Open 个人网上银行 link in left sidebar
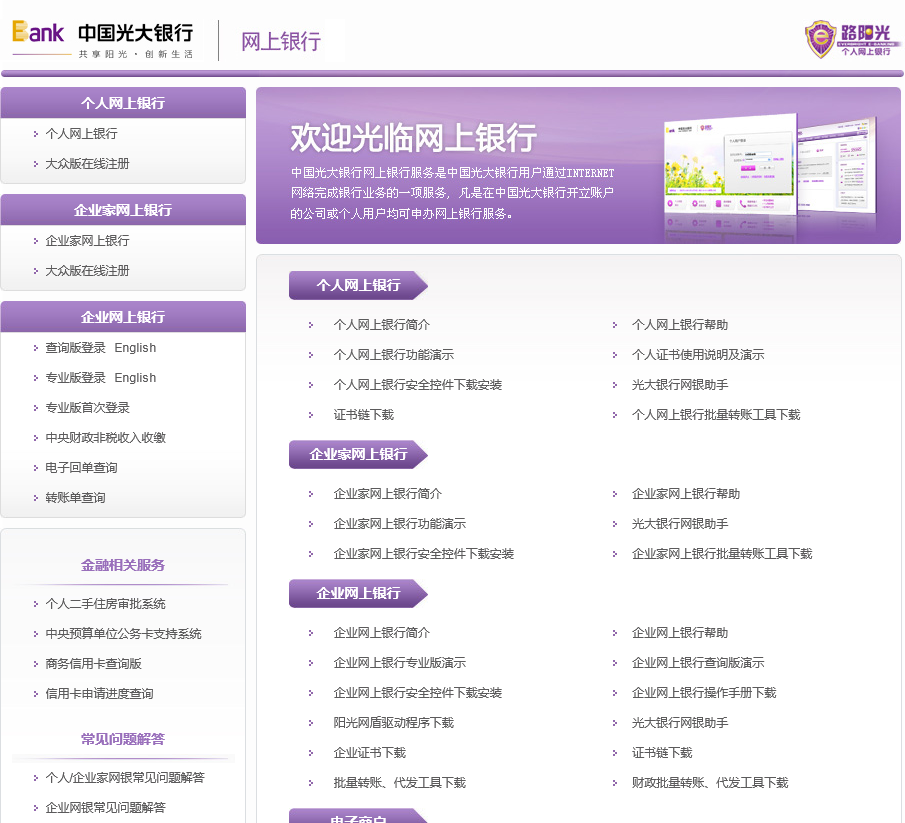This screenshot has height=823, width=905. click(81, 134)
